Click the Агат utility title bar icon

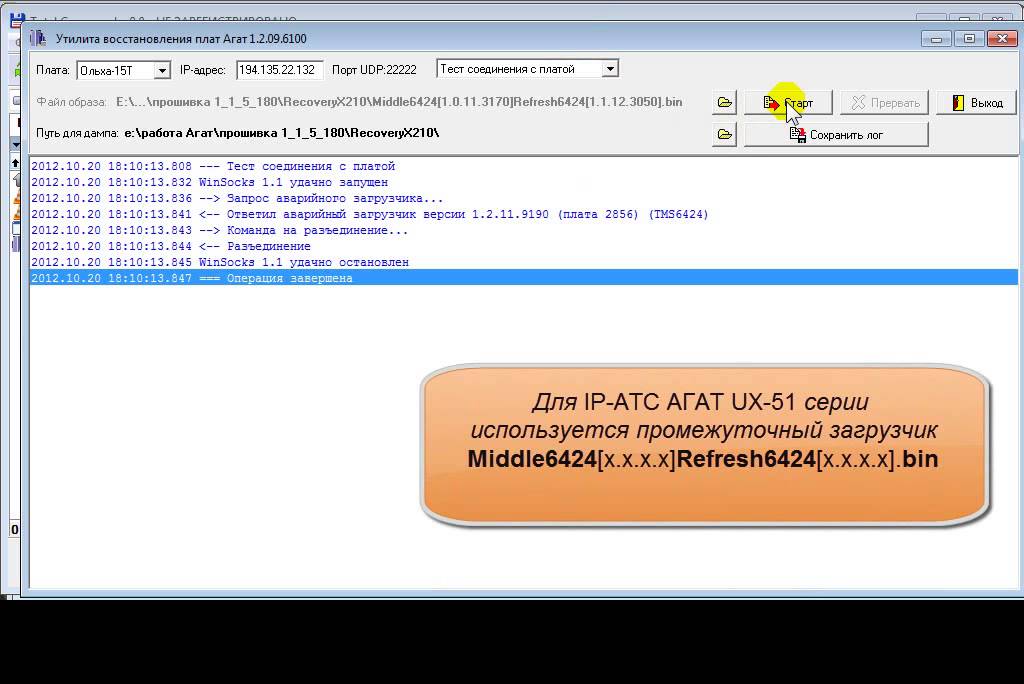coord(39,39)
